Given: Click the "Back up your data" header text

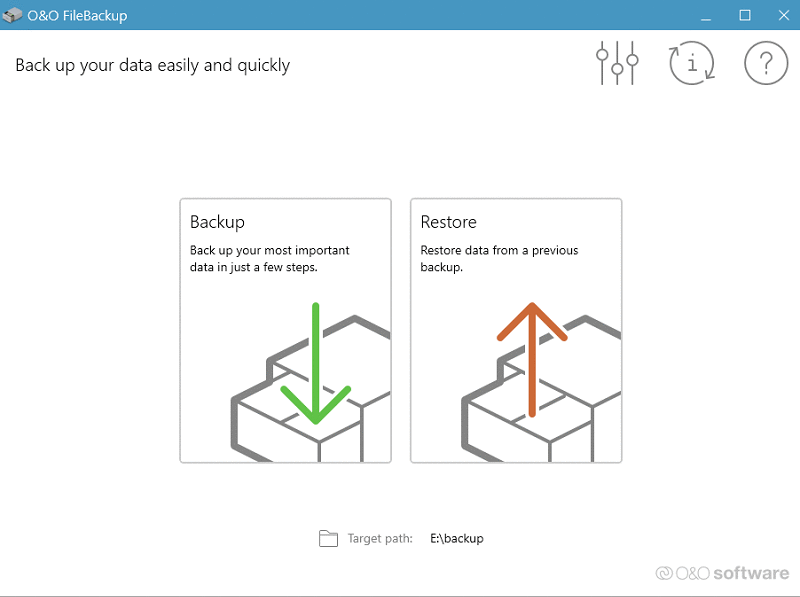Looking at the screenshot, I should pyautogui.click(x=152, y=66).
